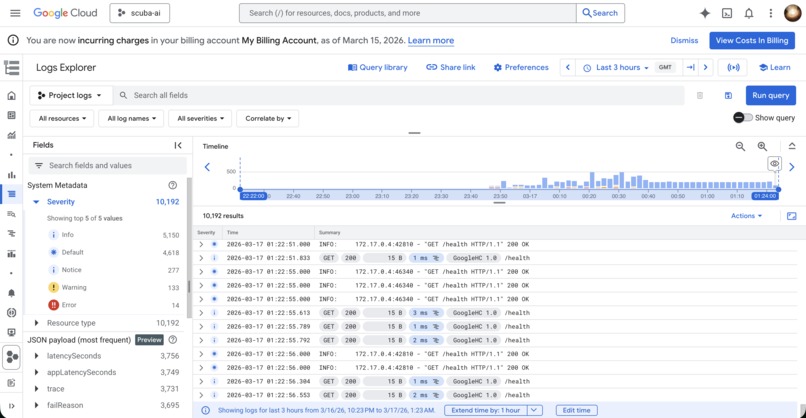This screenshot has width=806, height=418.
Task: Expand the Resource type field
Action: pos(36,323)
